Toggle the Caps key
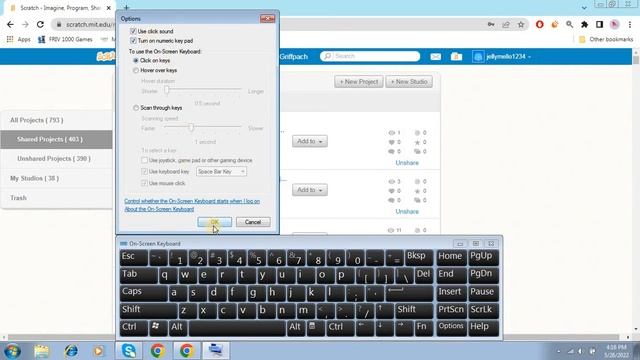 (x=143, y=293)
